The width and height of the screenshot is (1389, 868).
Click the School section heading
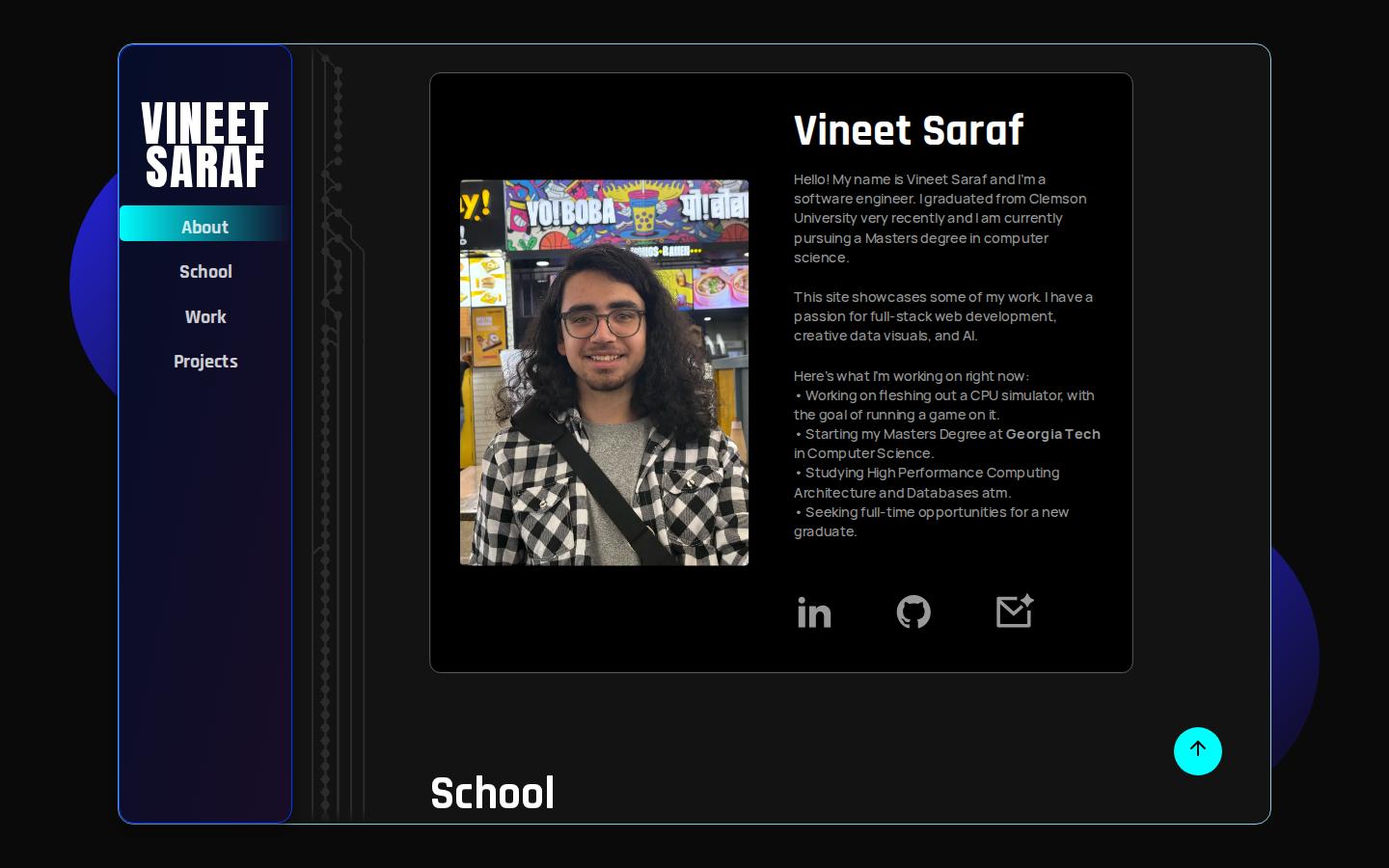[x=492, y=793]
